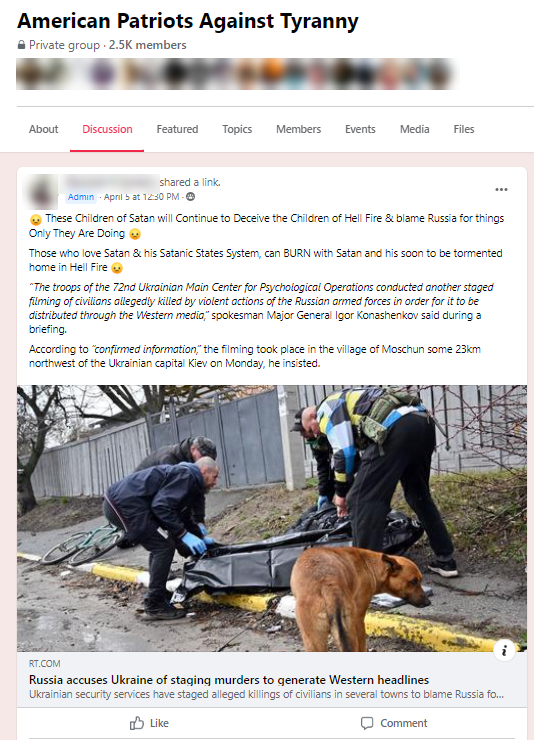534x740 pixels.
Task: Click the blurred member avatars strip
Action: pos(236,74)
